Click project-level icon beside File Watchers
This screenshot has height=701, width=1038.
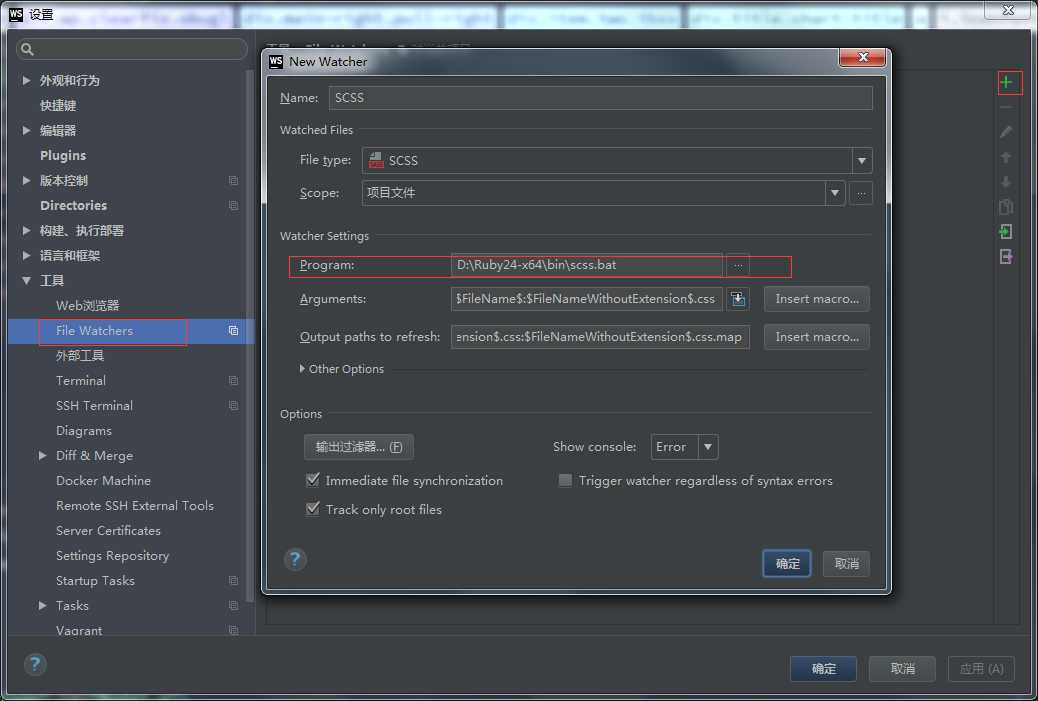click(233, 330)
